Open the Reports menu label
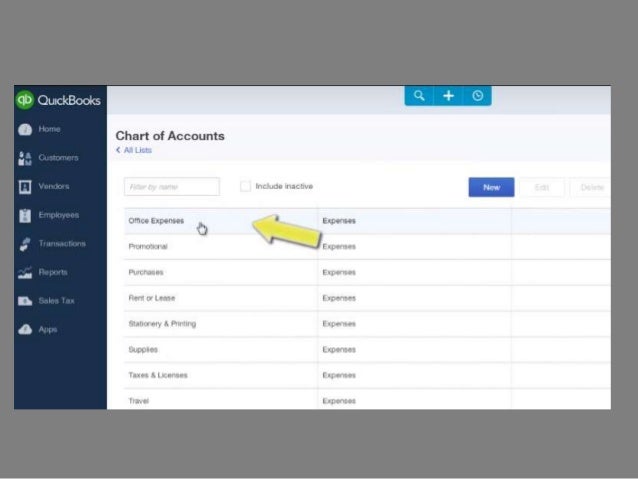Image resolution: width=638 pixels, height=479 pixels. (53, 272)
